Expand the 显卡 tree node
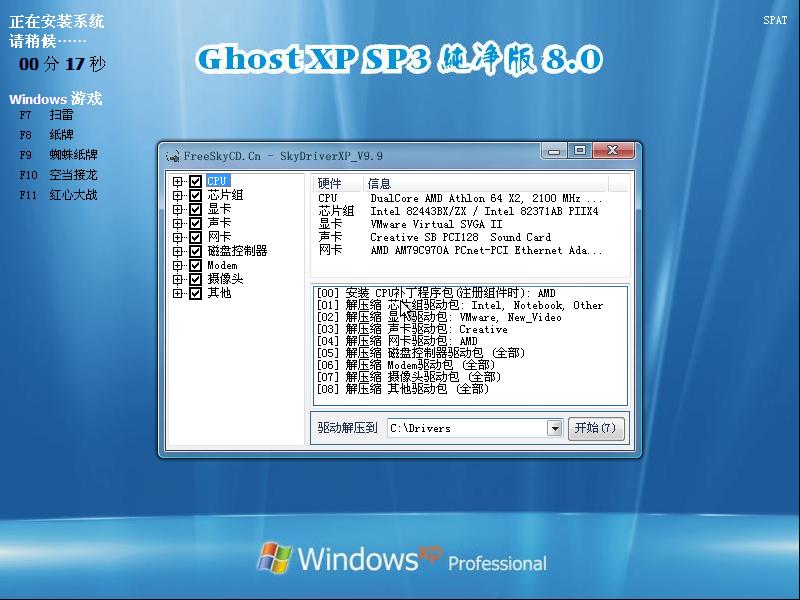 (178, 209)
